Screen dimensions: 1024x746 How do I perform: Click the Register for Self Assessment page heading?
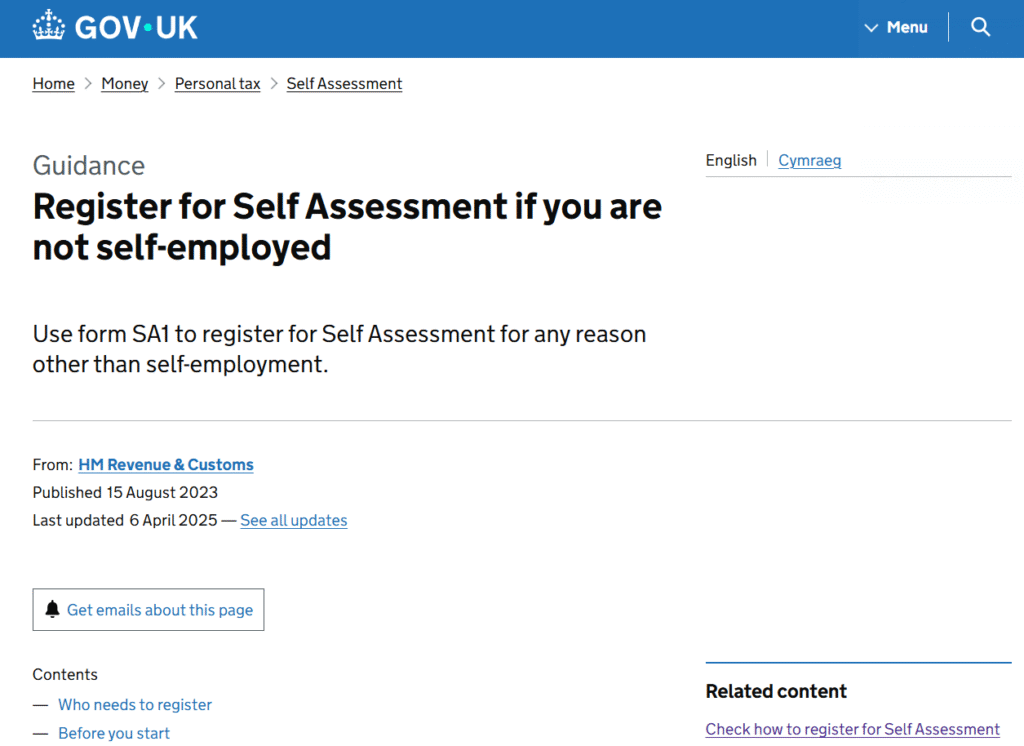[347, 226]
